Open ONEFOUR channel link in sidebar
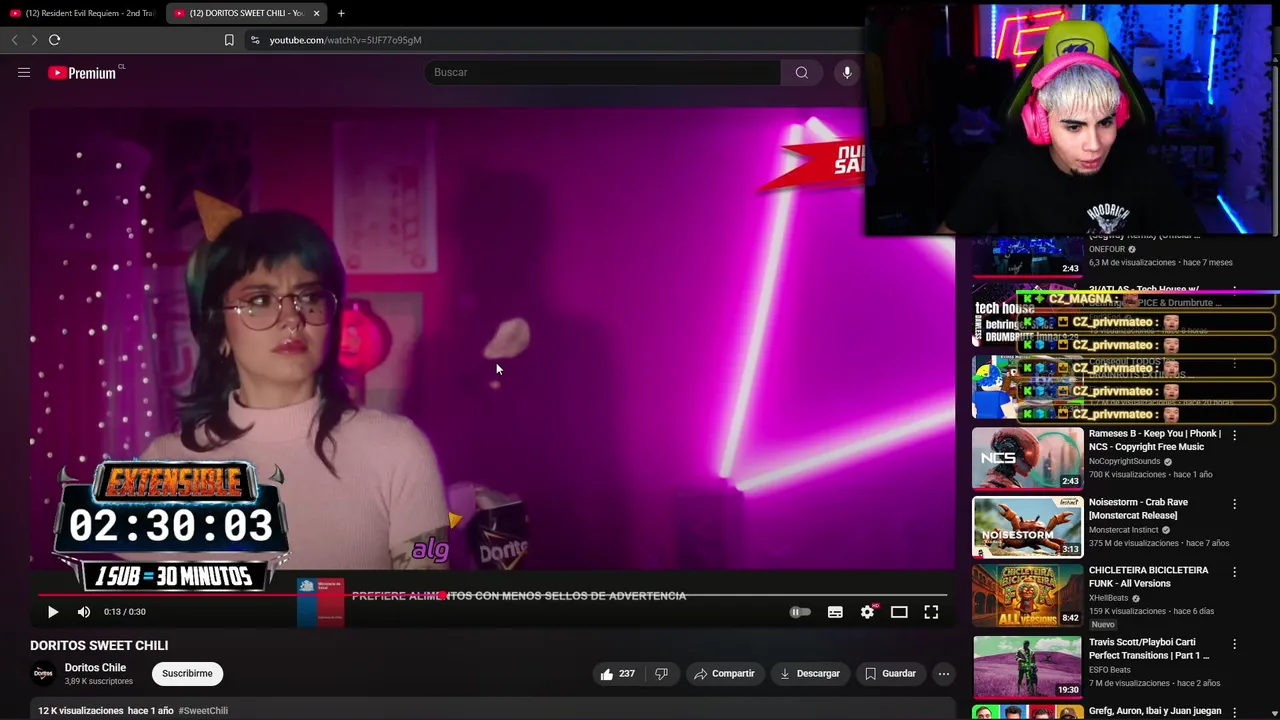The width and height of the screenshot is (1280, 720). coord(1107,249)
